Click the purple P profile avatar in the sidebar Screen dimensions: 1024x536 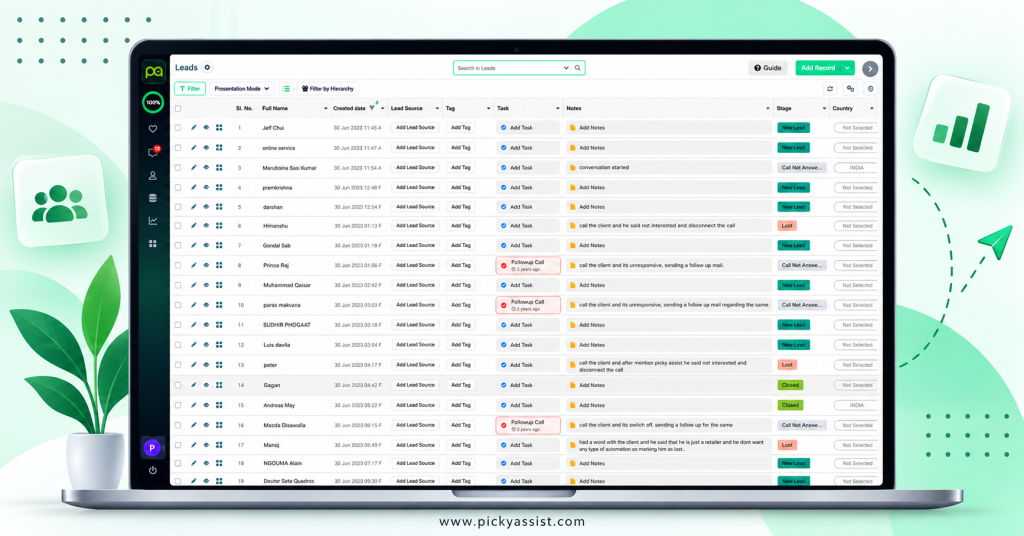[x=152, y=448]
